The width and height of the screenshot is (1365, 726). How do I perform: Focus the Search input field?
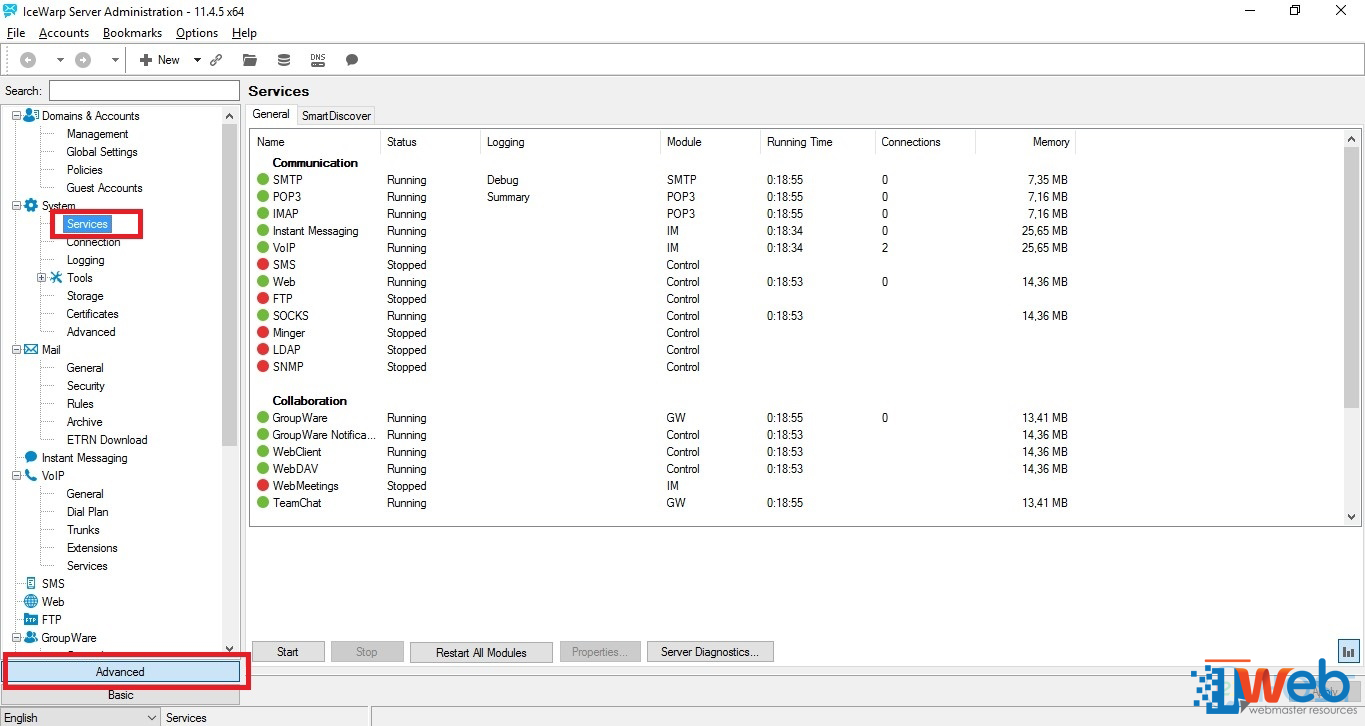click(144, 91)
